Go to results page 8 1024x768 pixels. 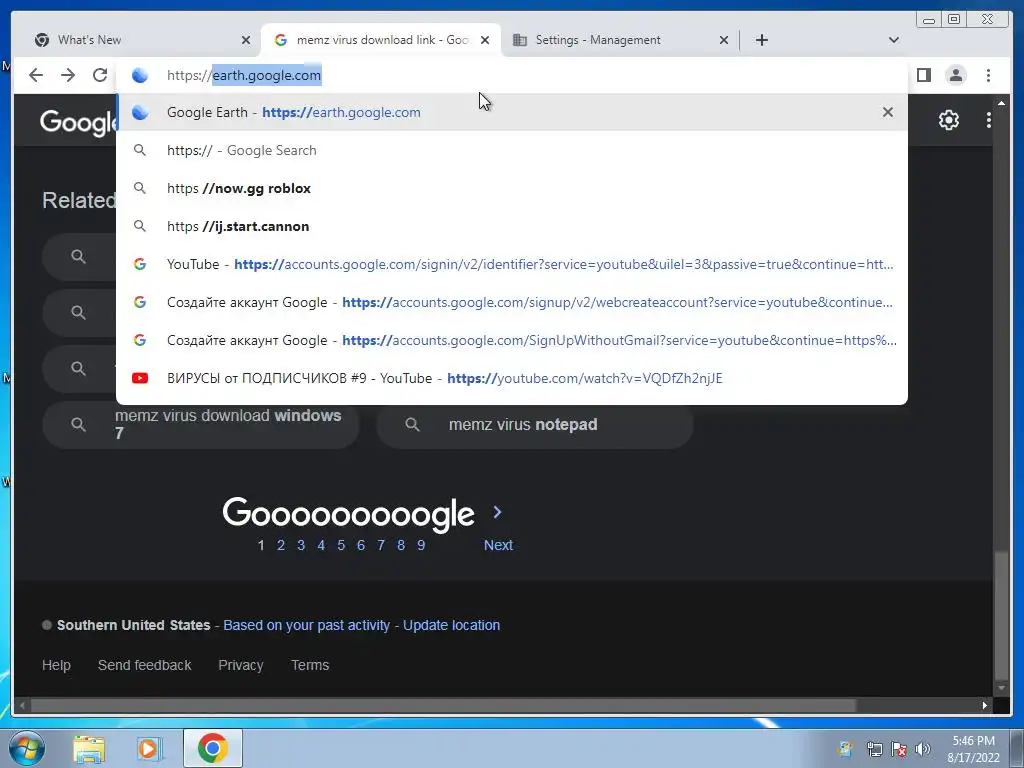point(401,545)
